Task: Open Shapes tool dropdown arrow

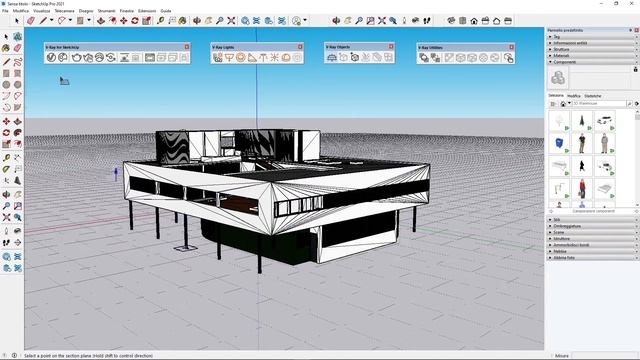Action: 89,20
